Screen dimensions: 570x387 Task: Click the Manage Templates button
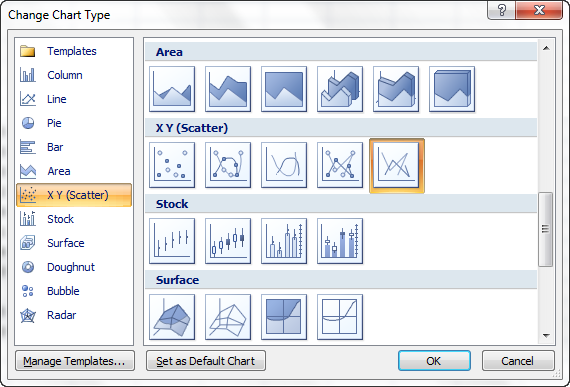pos(75,361)
